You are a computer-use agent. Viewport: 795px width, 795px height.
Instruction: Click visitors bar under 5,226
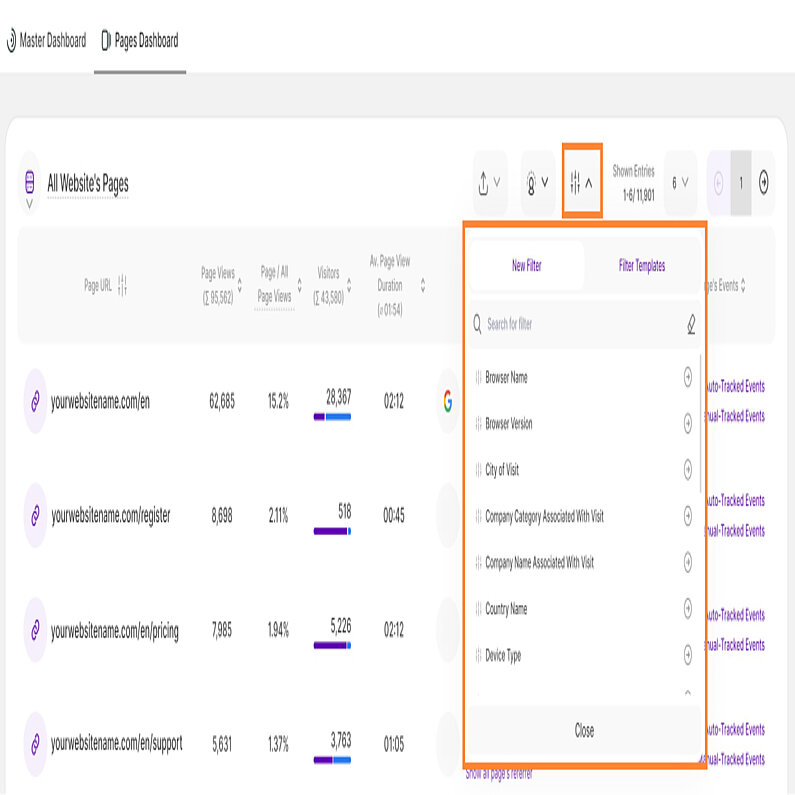point(333,645)
